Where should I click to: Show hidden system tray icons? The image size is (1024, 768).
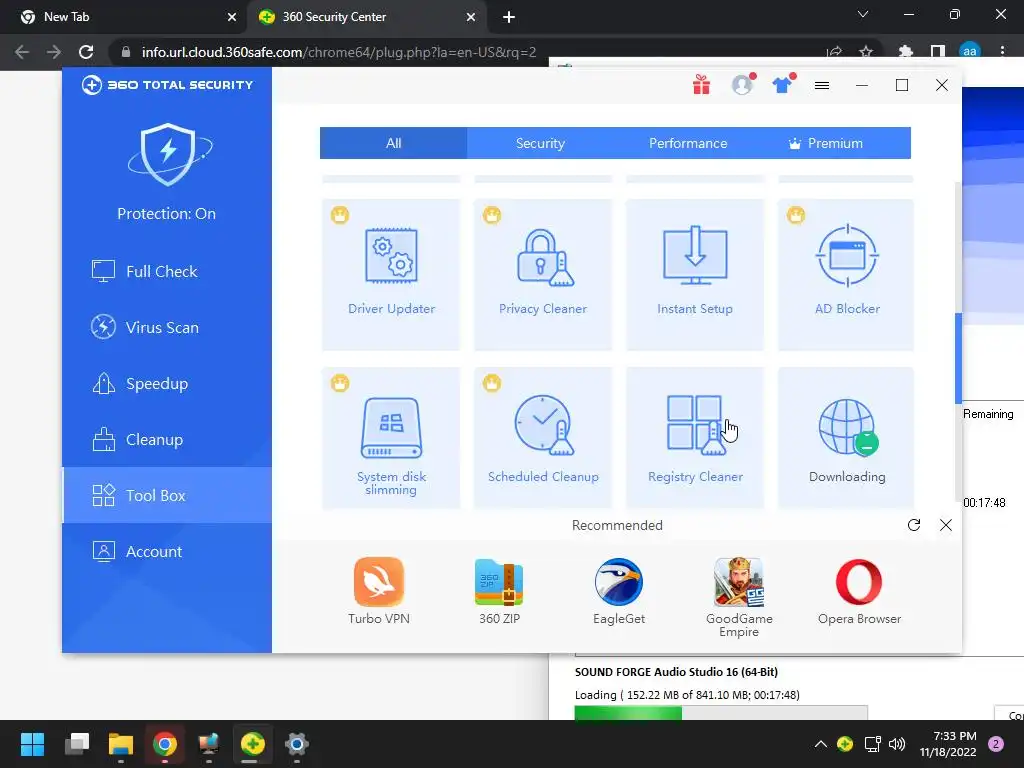[x=821, y=744]
